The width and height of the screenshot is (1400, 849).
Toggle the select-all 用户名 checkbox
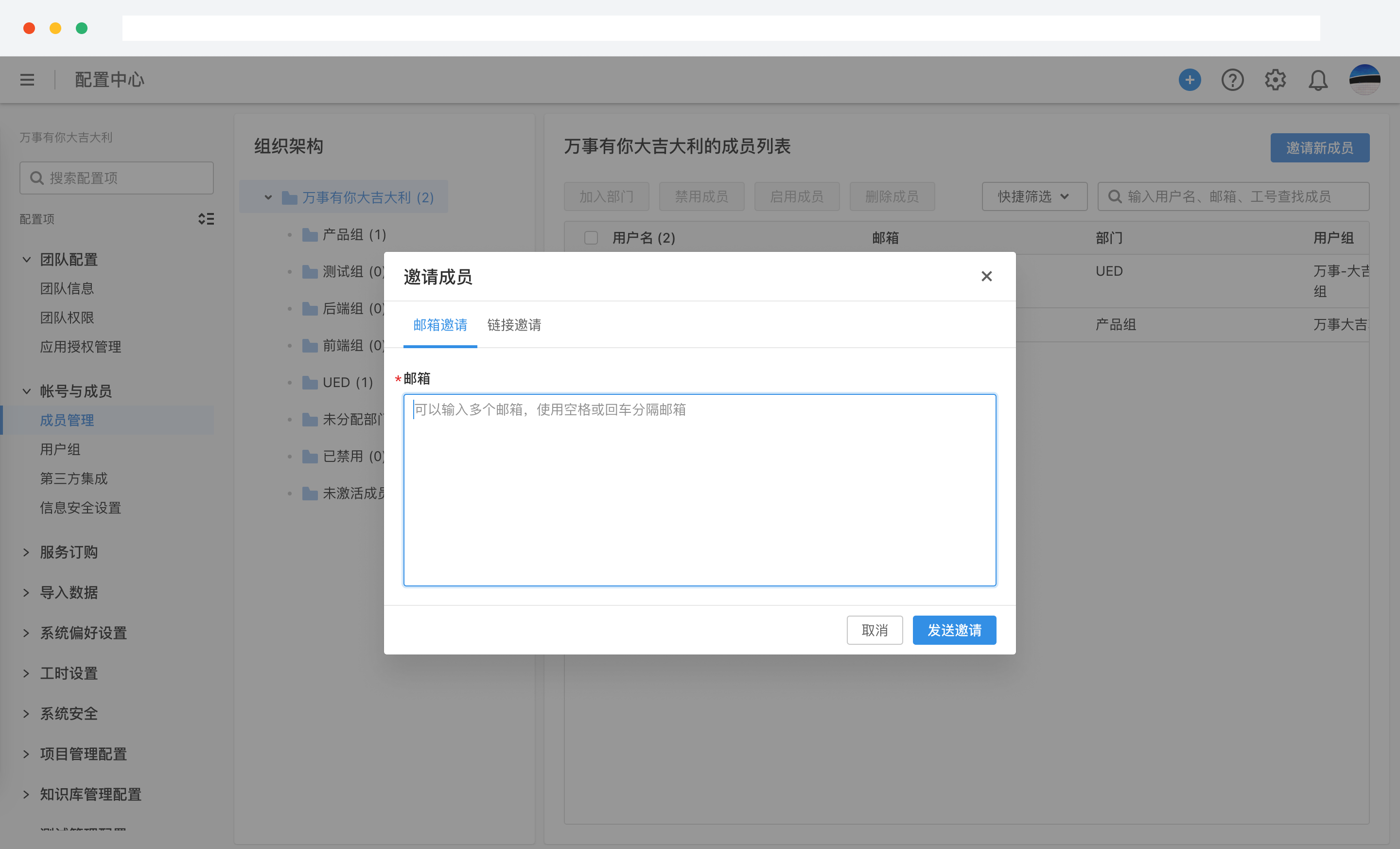pos(591,238)
